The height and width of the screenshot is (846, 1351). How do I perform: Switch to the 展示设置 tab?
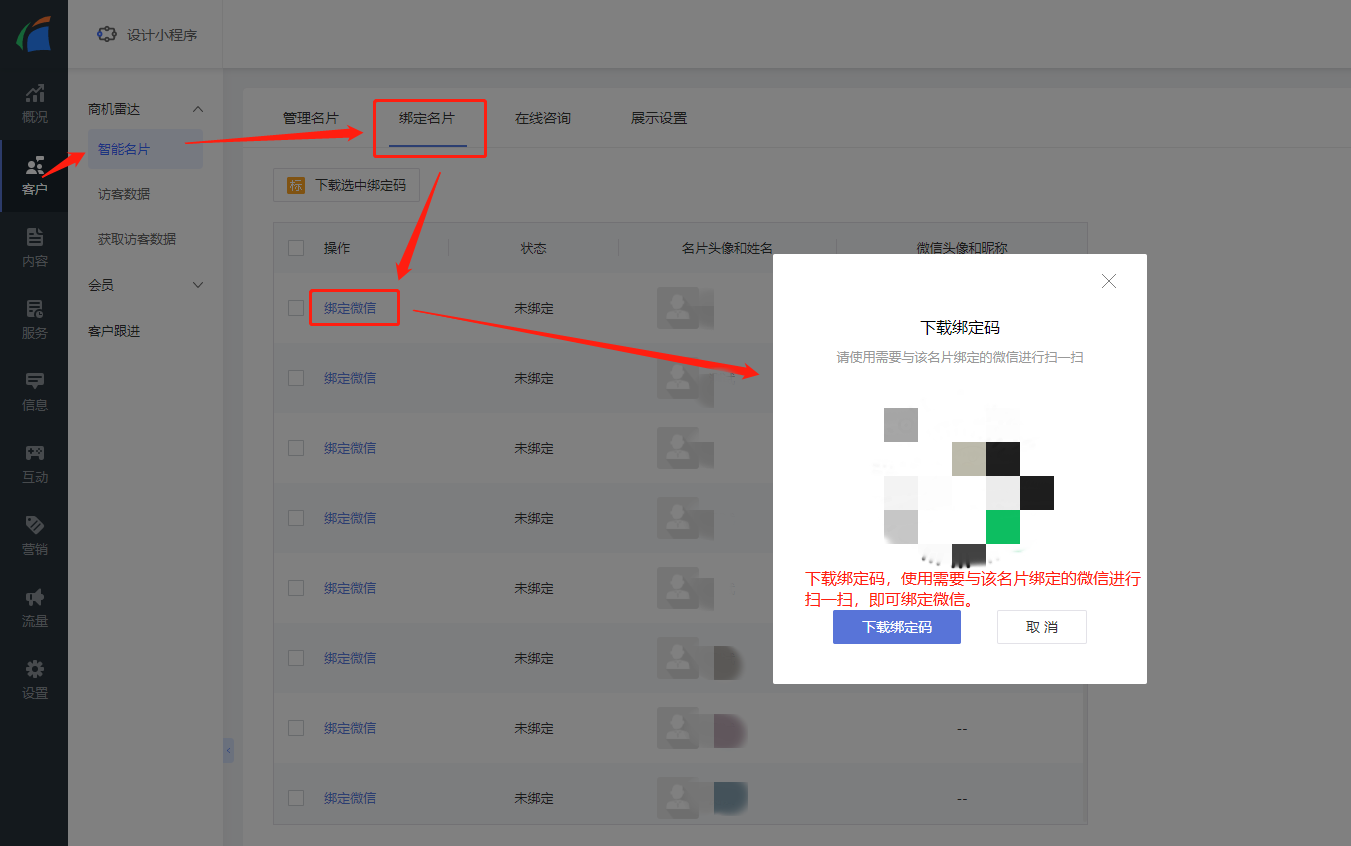[659, 118]
